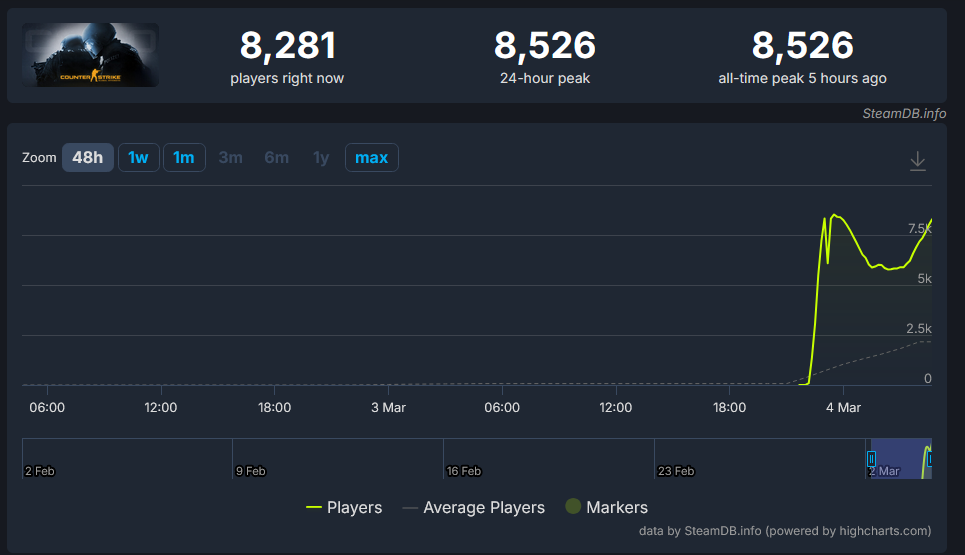Click the 8,281 players right now figure

click(287, 46)
